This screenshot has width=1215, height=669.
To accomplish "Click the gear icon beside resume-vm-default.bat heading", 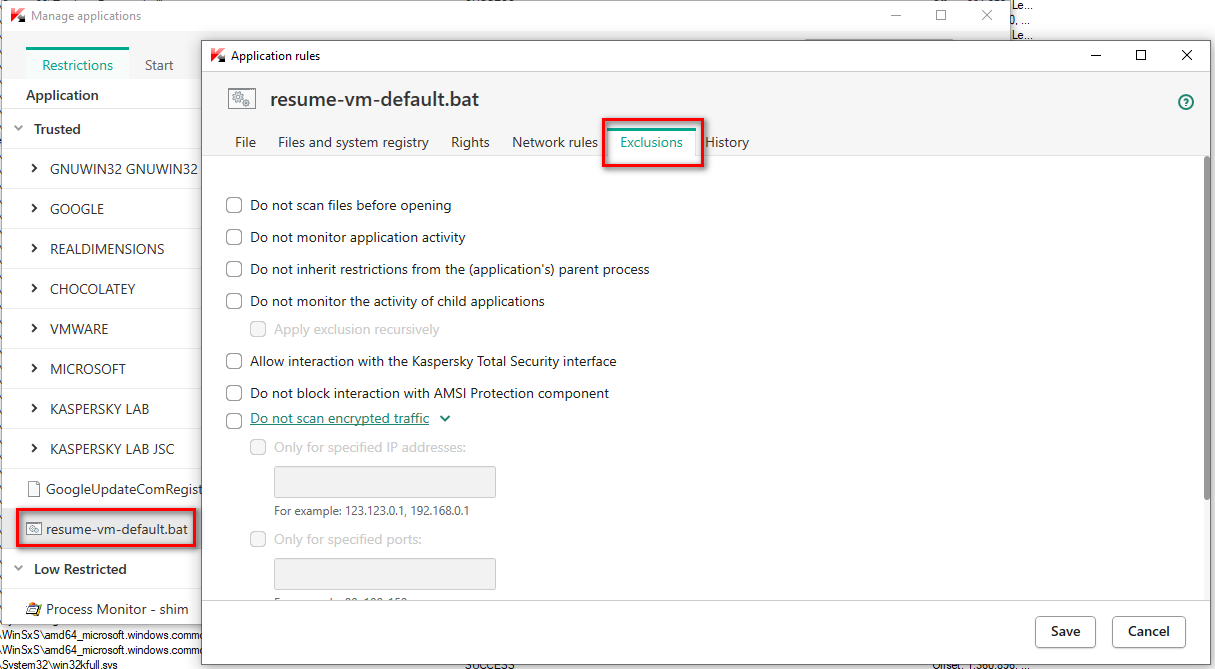I will click(241, 98).
